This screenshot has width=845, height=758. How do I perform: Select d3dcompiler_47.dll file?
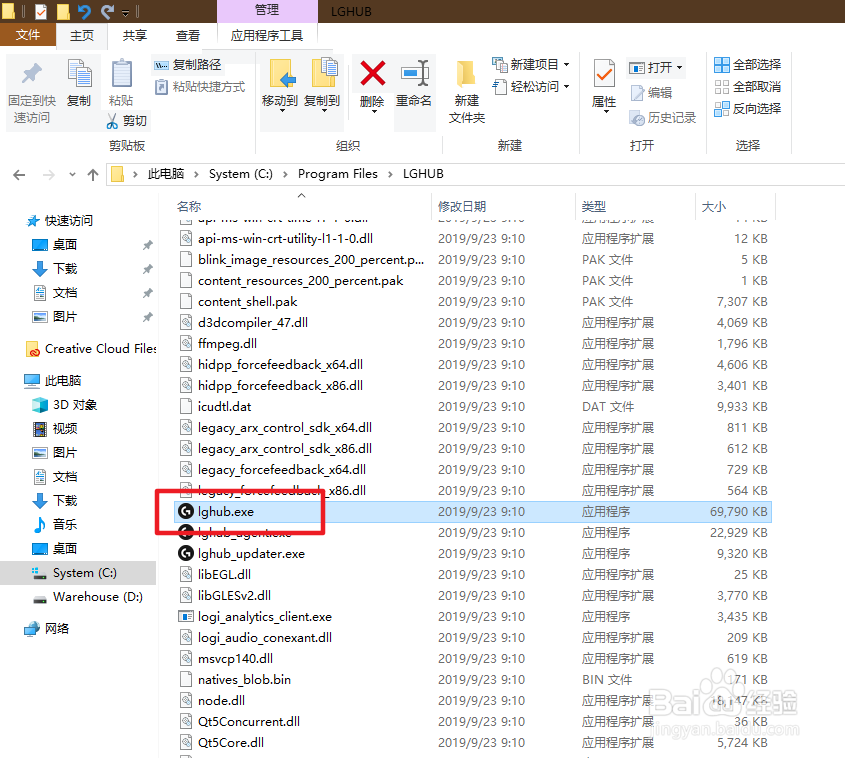[x=253, y=322]
